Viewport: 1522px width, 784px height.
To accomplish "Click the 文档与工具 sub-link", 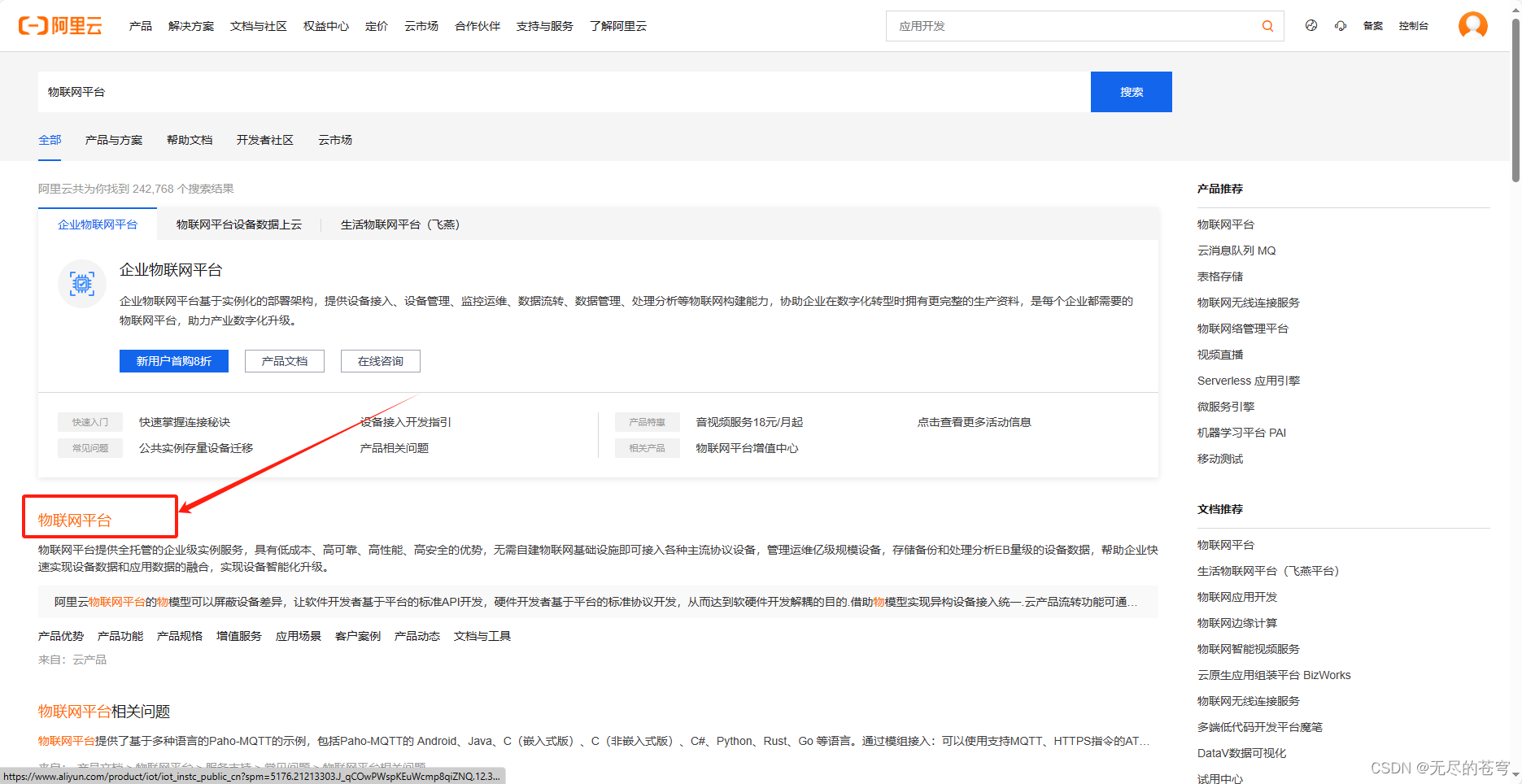I will pos(482,636).
